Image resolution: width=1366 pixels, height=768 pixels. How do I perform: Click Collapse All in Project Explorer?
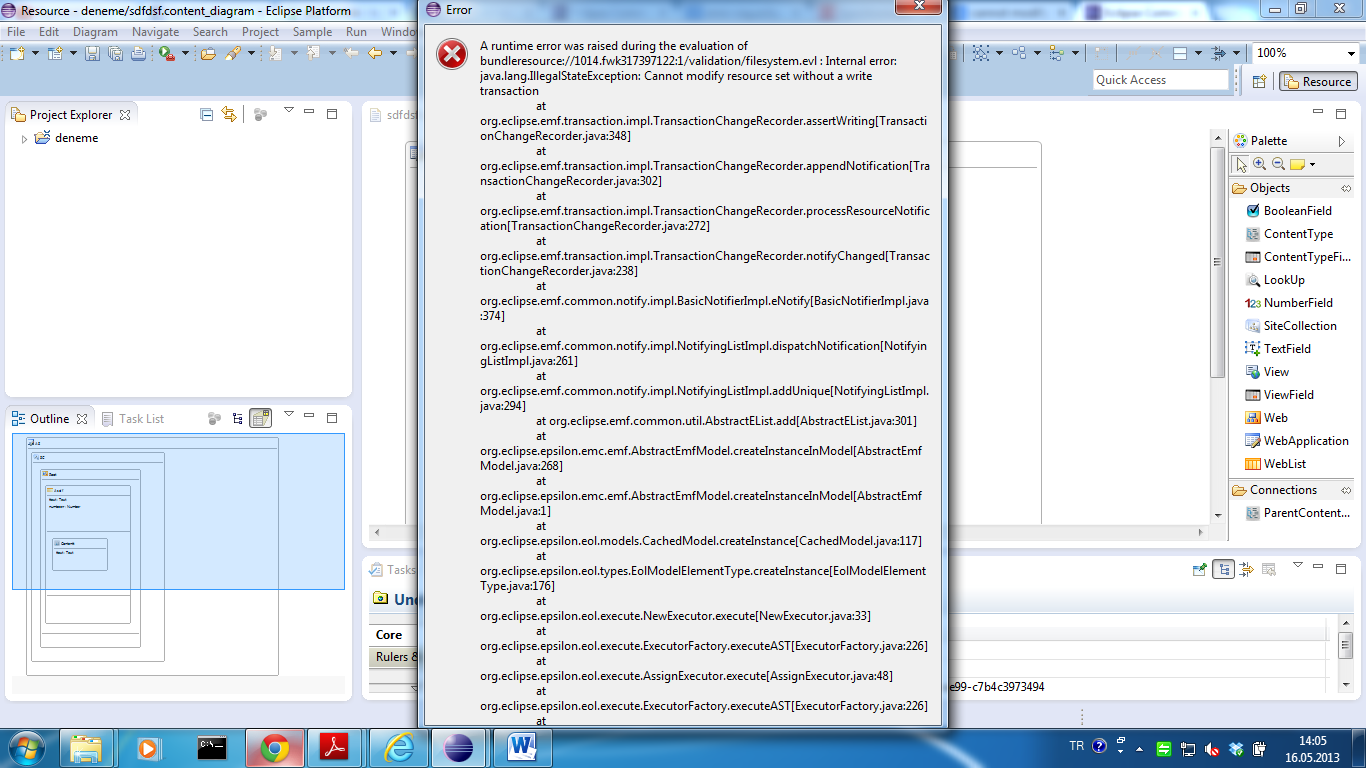click(207, 115)
